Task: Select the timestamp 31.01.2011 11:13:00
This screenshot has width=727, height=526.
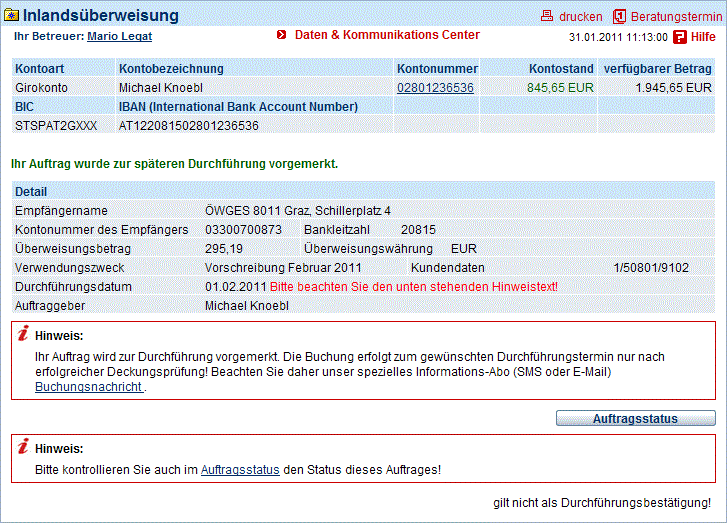Action: tap(618, 37)
